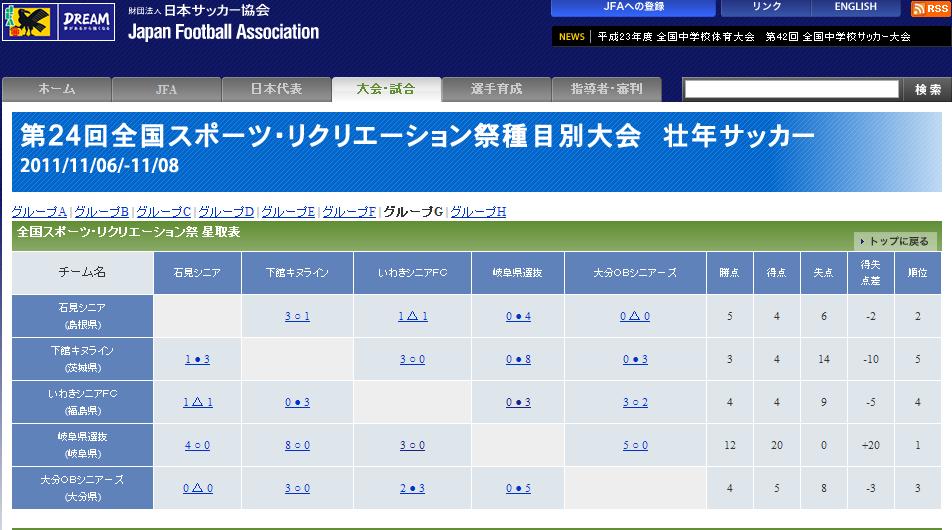
Task: Open 岐阜県選抜 vs 下館キヌライン 8○0 result
Action: coord(297,445)
